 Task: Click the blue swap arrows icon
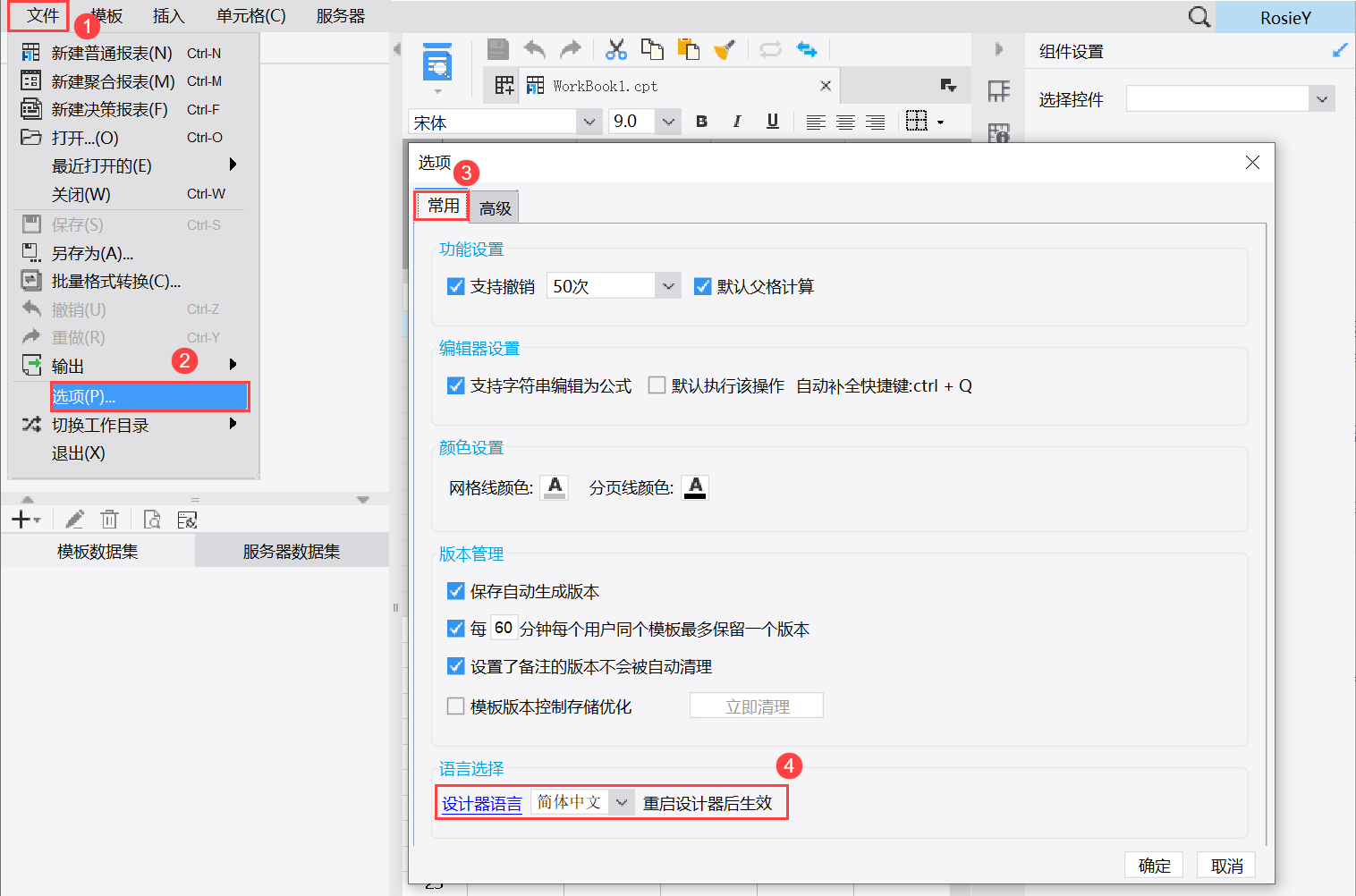(807, 49)
